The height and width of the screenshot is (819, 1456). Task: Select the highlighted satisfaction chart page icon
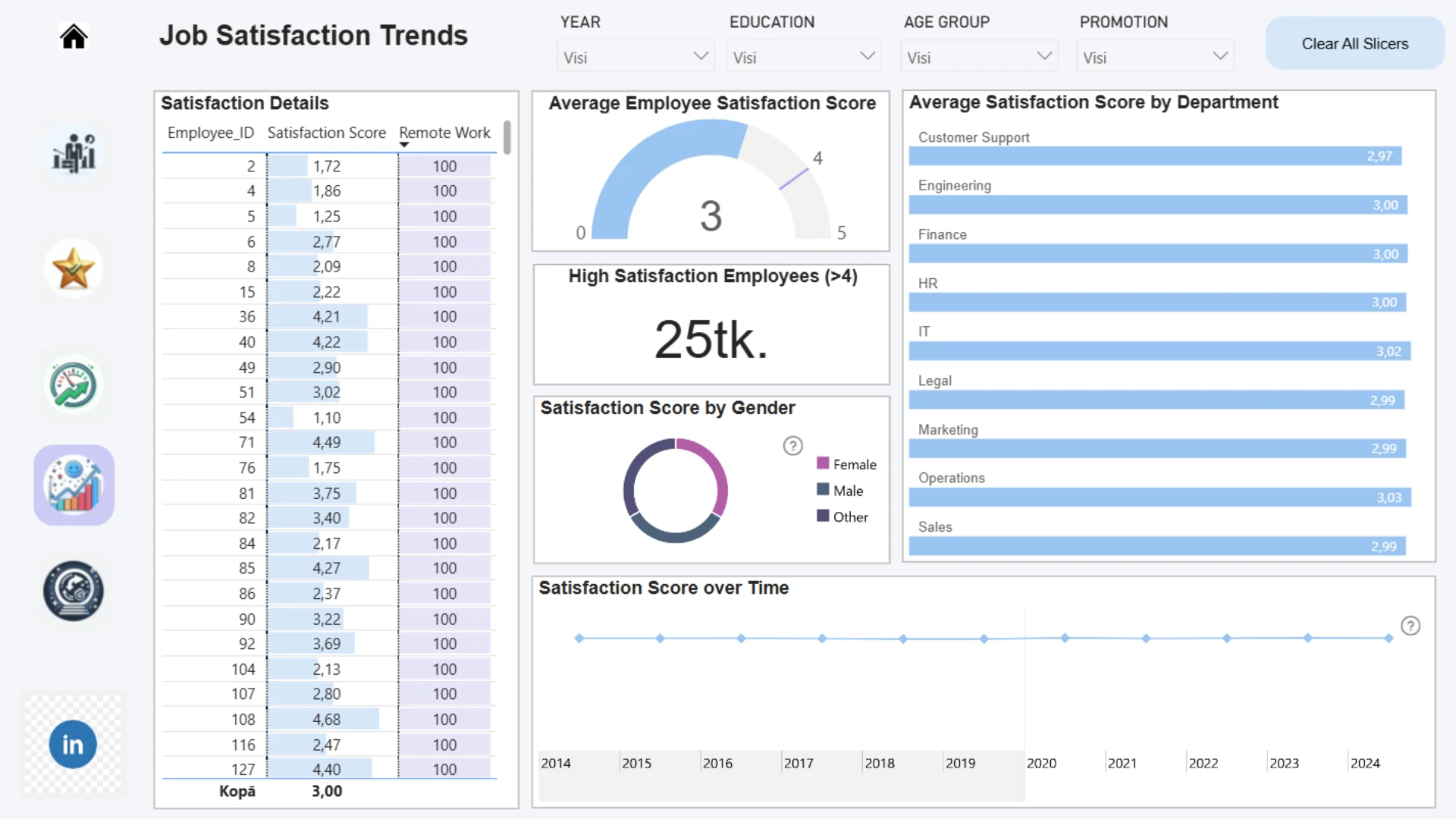coord(74,485)
